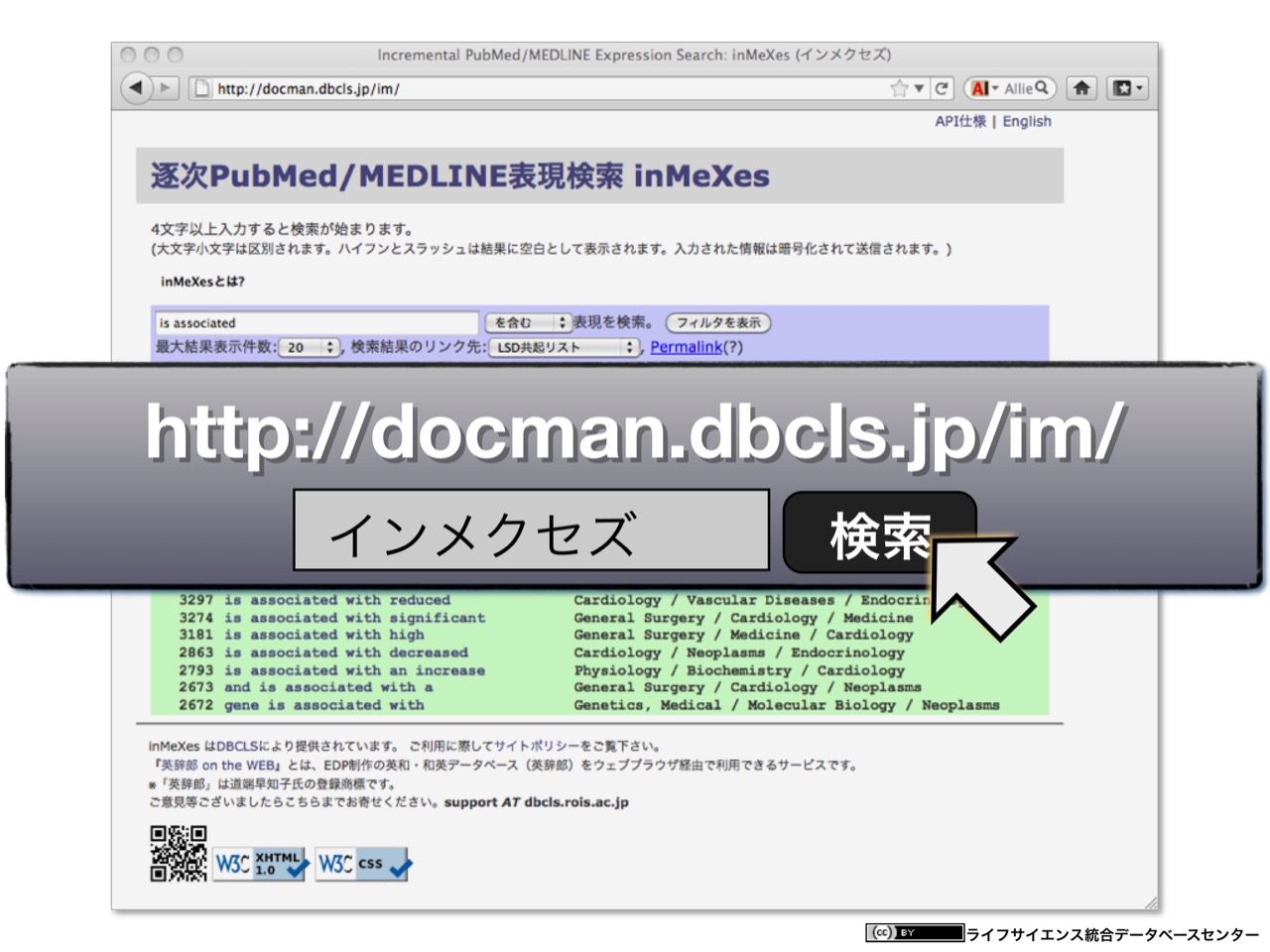Click the 検索 button on the banner
Image resolution: width=1270 pixels, height=952 pixels.
tap(880, 533)
